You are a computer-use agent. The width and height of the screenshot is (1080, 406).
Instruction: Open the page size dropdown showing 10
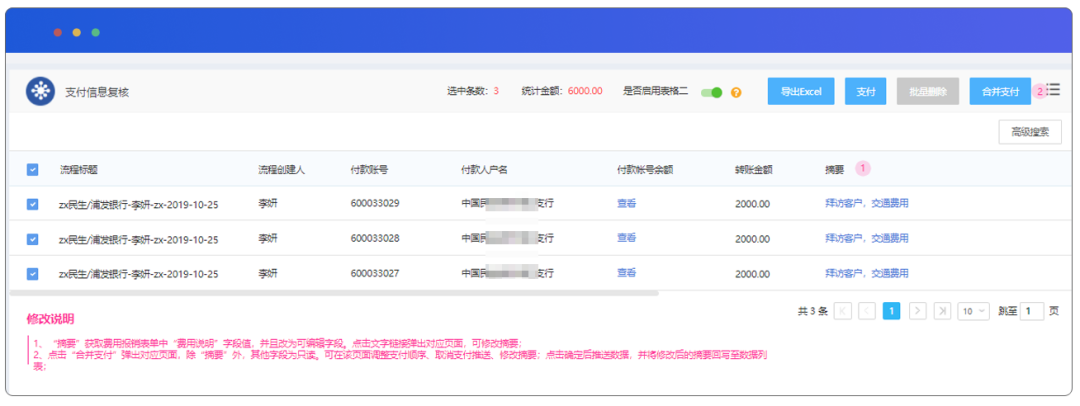click(973, 311)
